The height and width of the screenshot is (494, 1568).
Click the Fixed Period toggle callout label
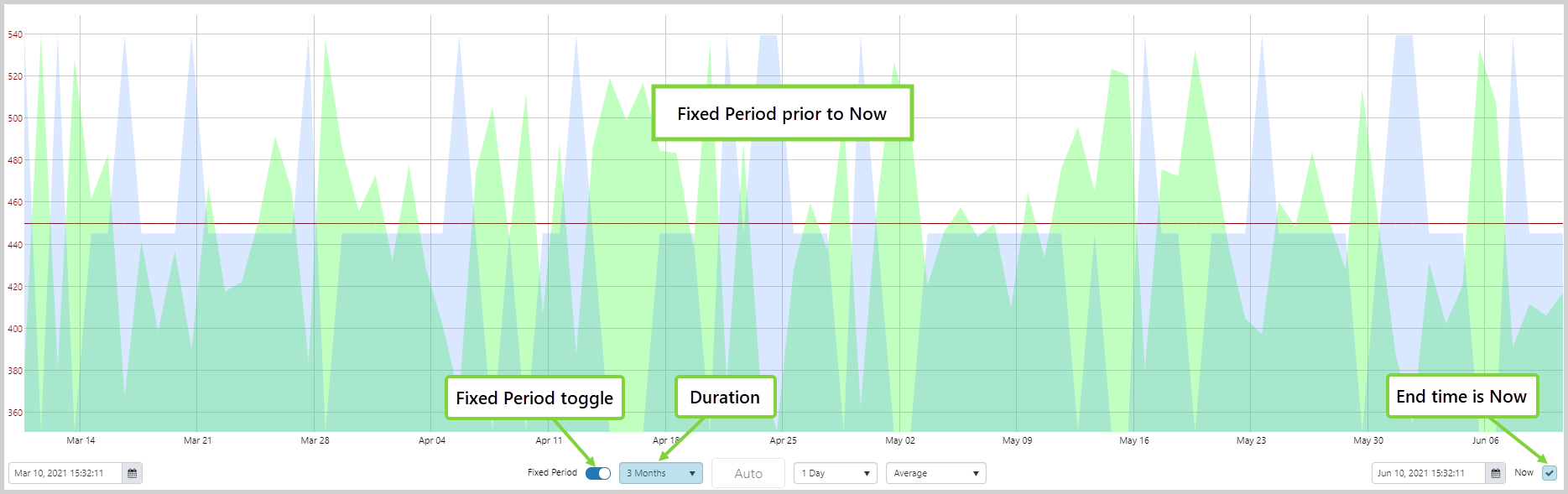click(x=534, y=398)
